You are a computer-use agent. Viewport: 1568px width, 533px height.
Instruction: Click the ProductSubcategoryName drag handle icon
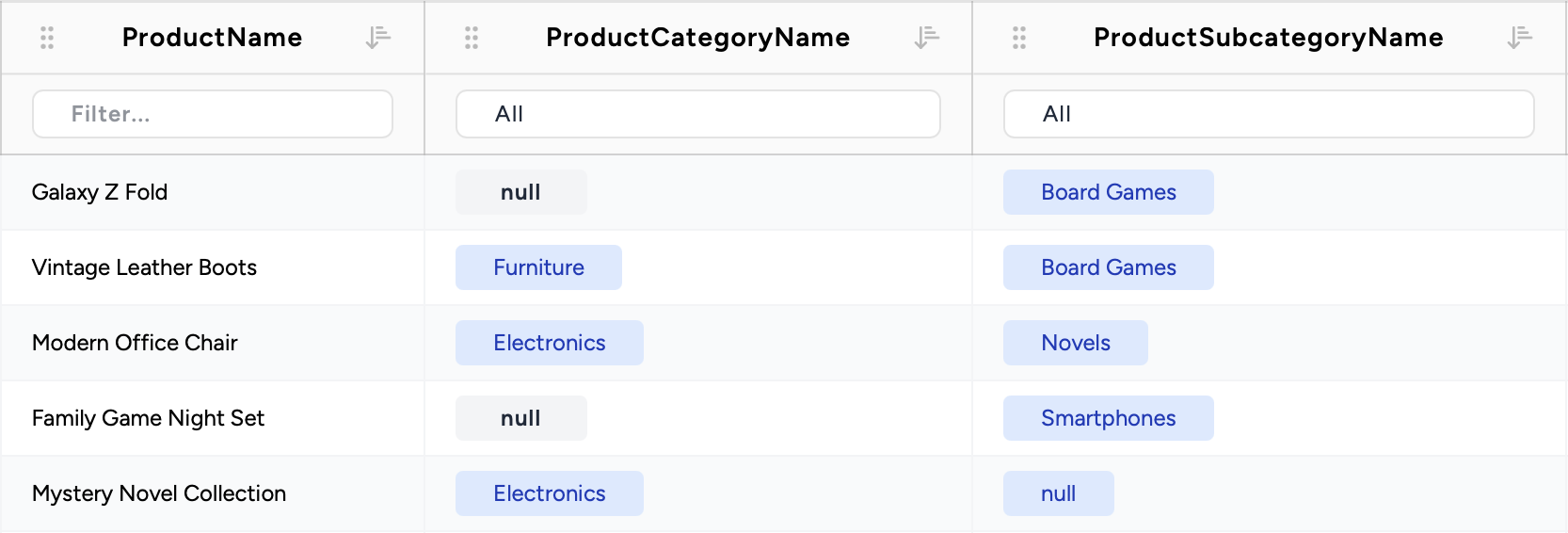tap(1019, 38)
